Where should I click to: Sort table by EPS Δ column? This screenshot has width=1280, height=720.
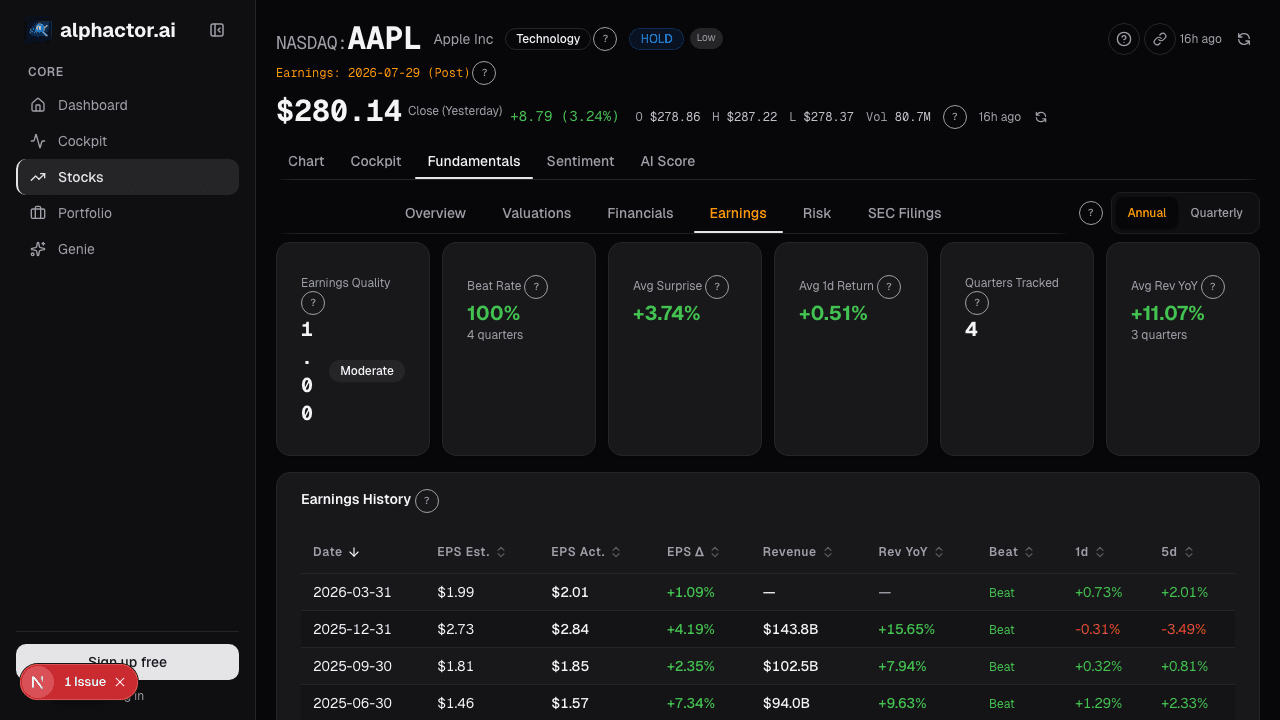(x=693, y=552)
